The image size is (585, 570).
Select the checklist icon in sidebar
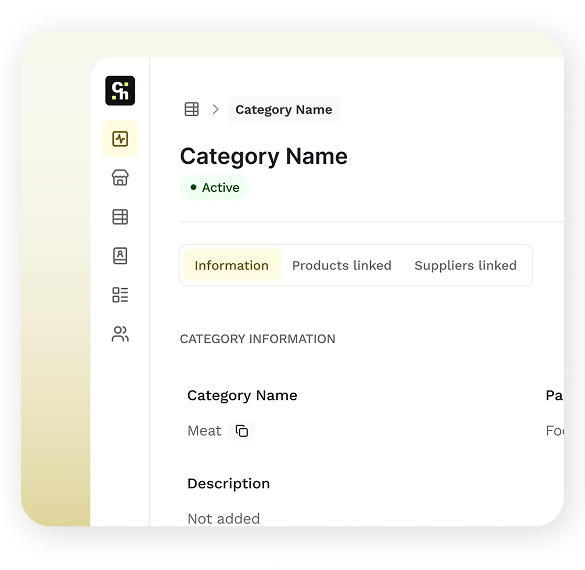[x=120, y=295]
